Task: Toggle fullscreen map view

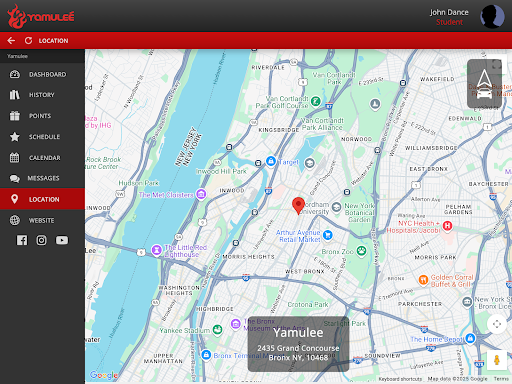Action: [497, 65]
